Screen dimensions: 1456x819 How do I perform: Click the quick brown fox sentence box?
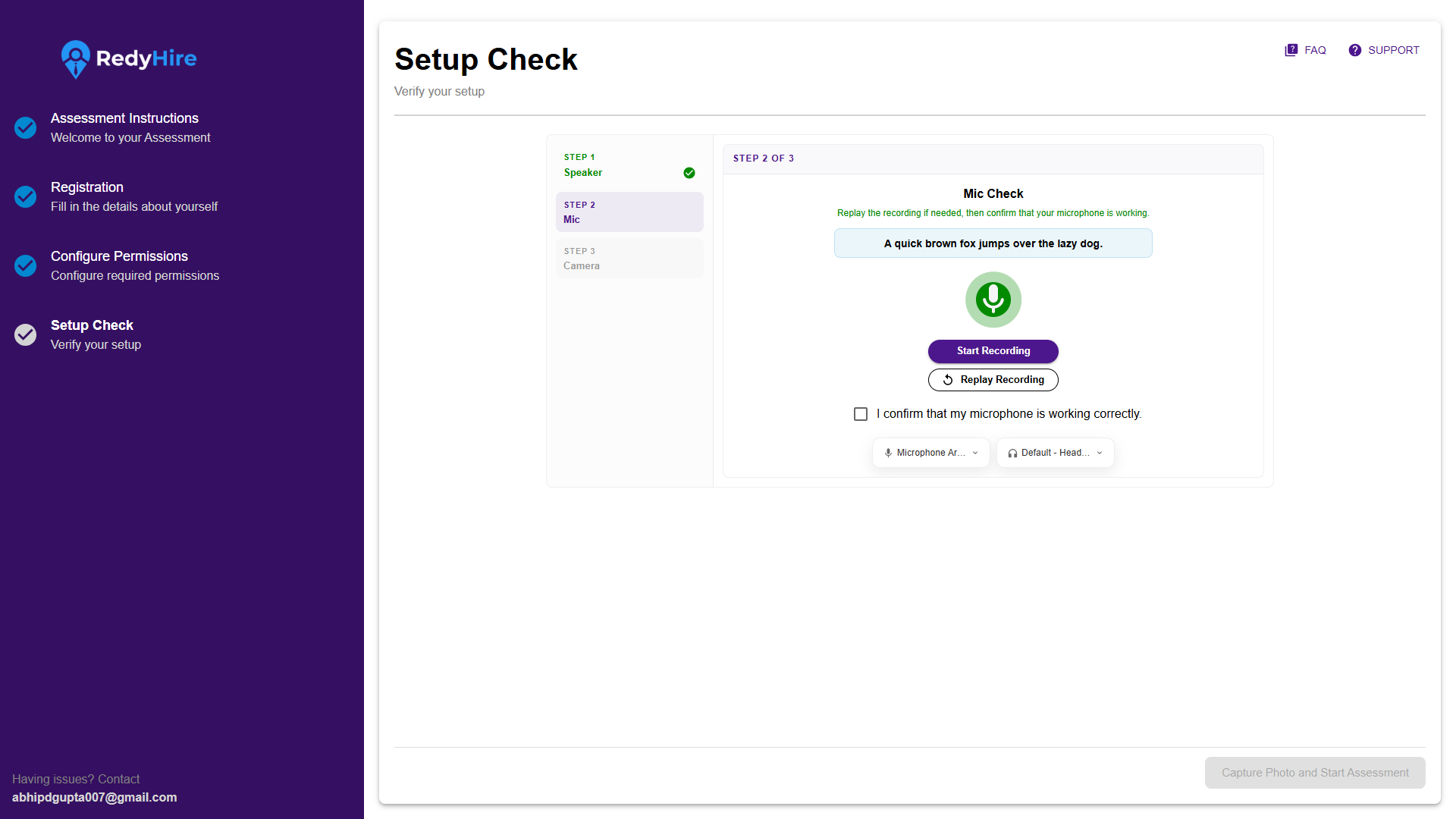pyautogui.click(x=993, y=243)
